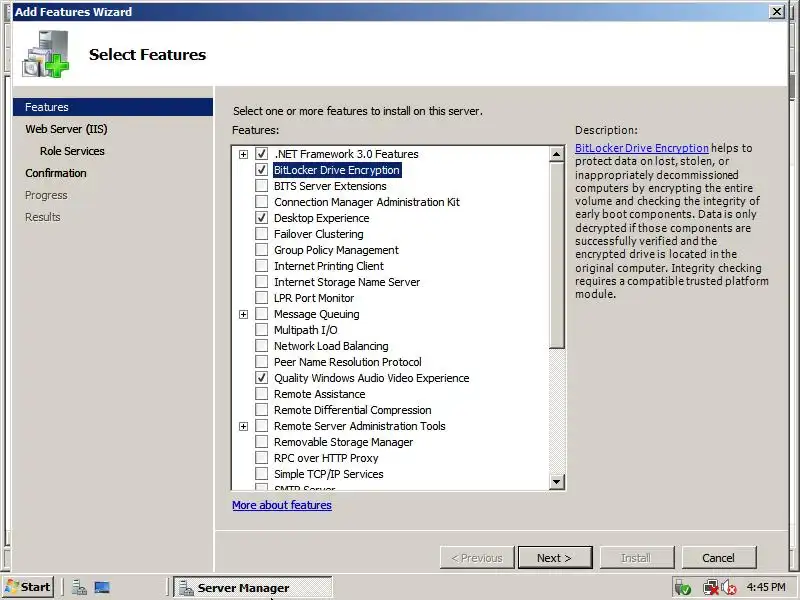Select Network Load Balancing label
The height and width of the screenshot is (600, 800).
point(331,346)
